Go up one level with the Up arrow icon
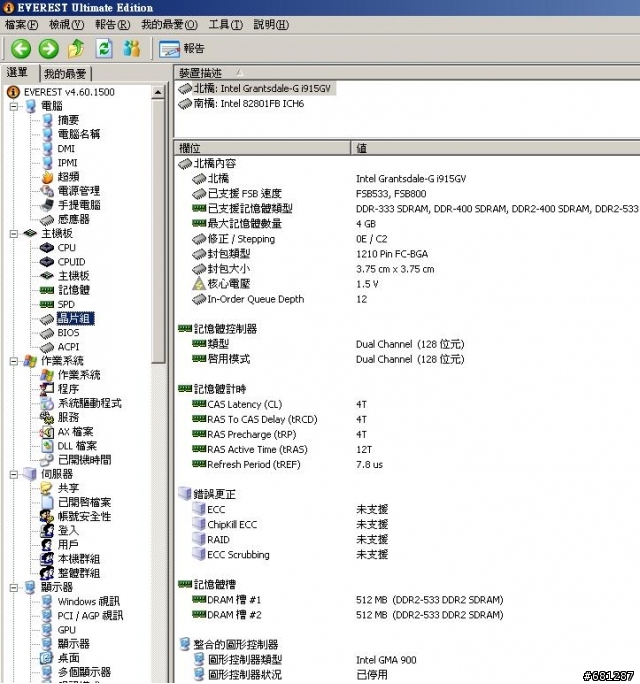The width and height of the screenshot is (640, 684). click(x=76, y=48)
